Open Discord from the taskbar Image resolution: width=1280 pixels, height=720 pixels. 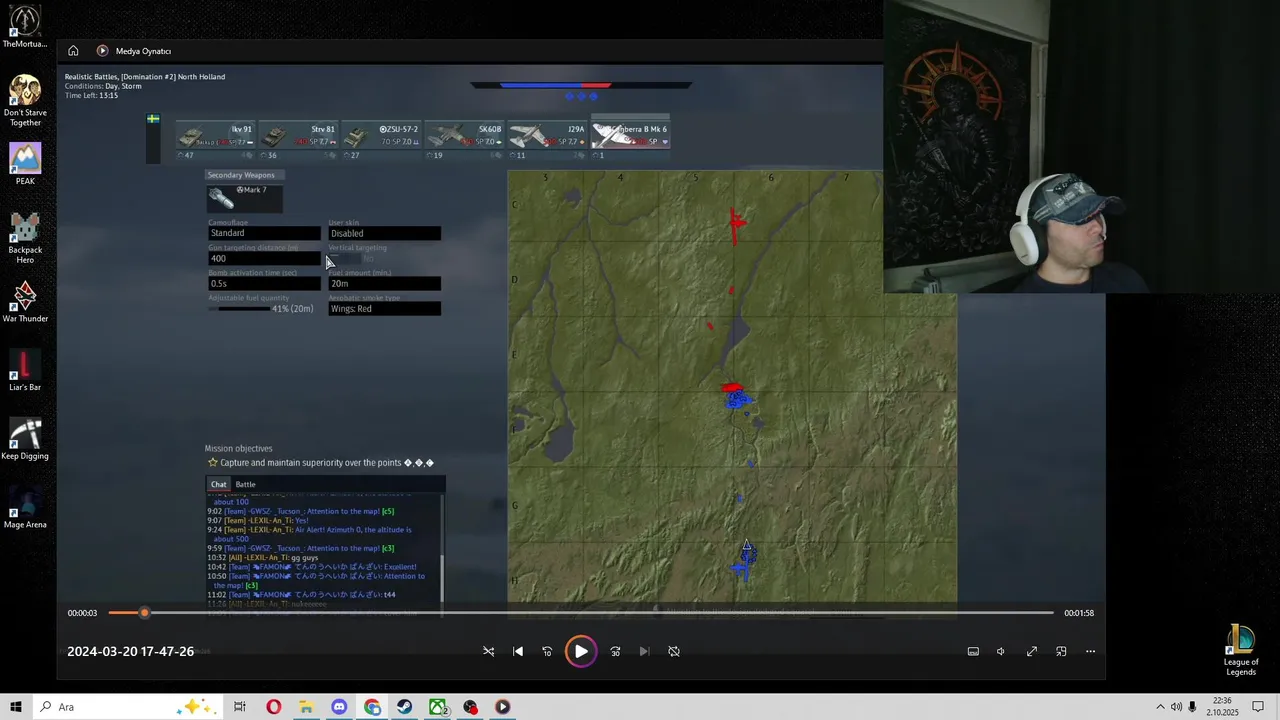[339, 707]
